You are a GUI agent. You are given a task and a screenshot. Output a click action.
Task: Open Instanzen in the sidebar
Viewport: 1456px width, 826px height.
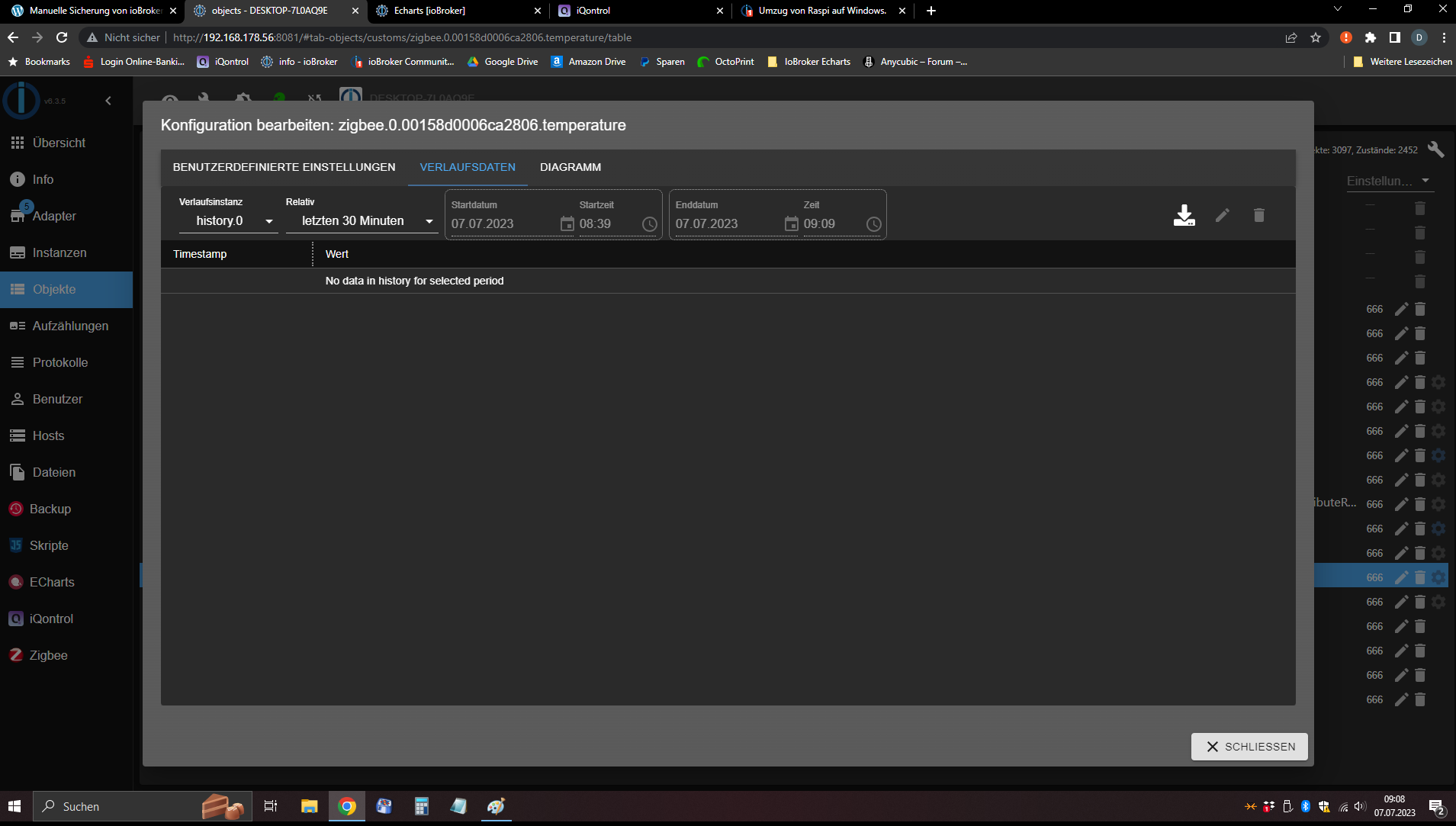[66, 252]
